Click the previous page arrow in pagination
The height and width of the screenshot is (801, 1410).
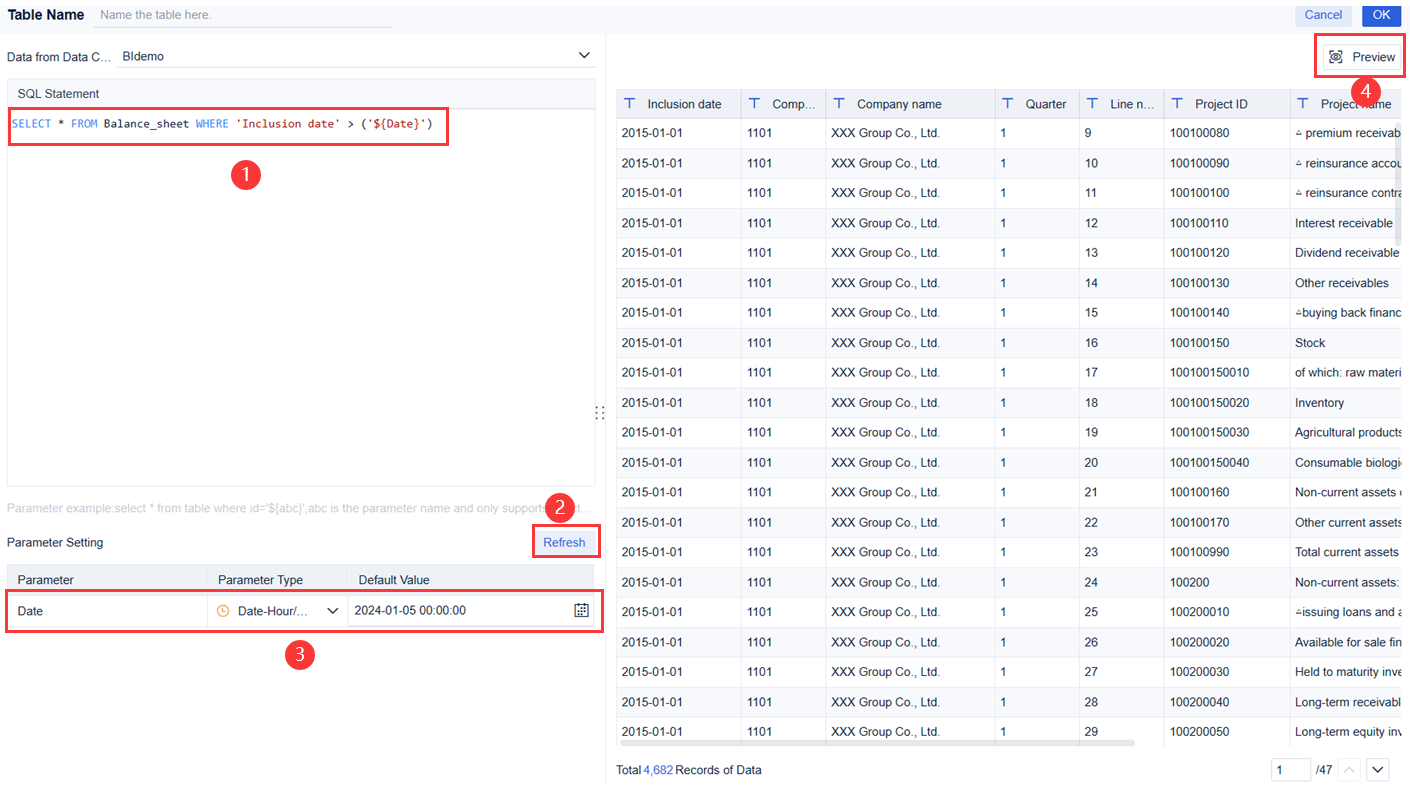coord(1351,769)
